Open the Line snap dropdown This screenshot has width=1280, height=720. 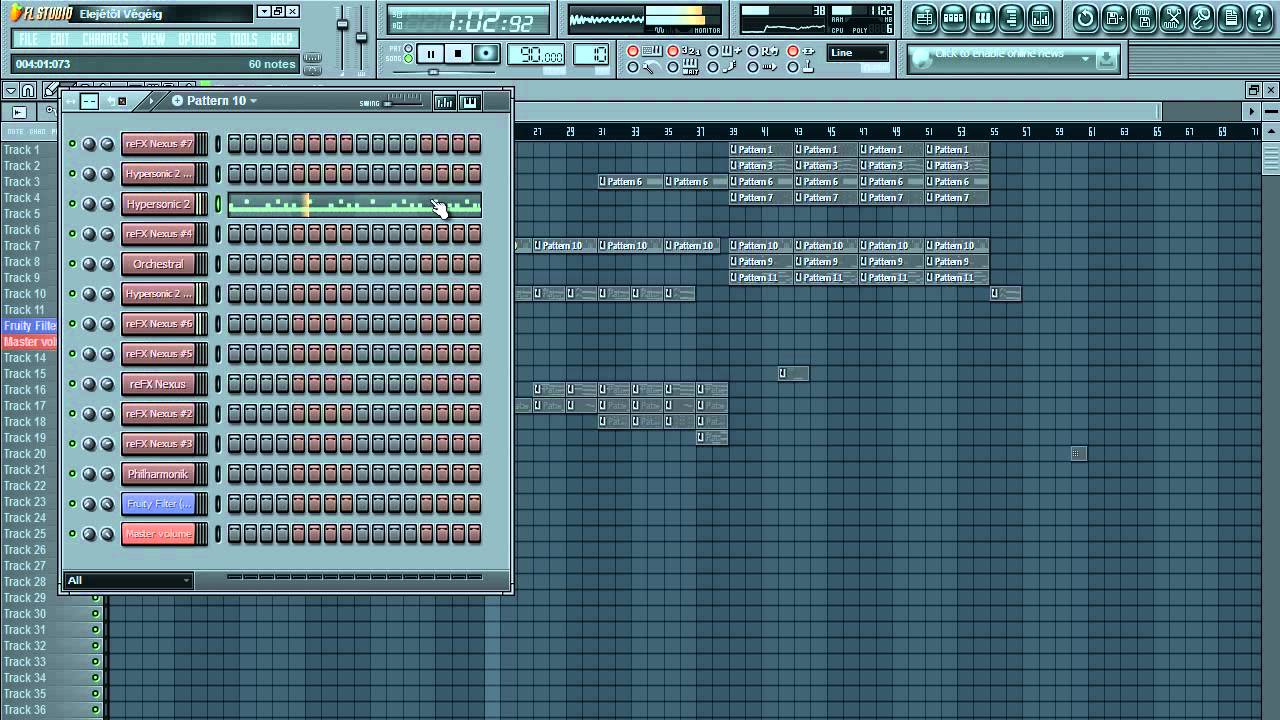point(858,53)
